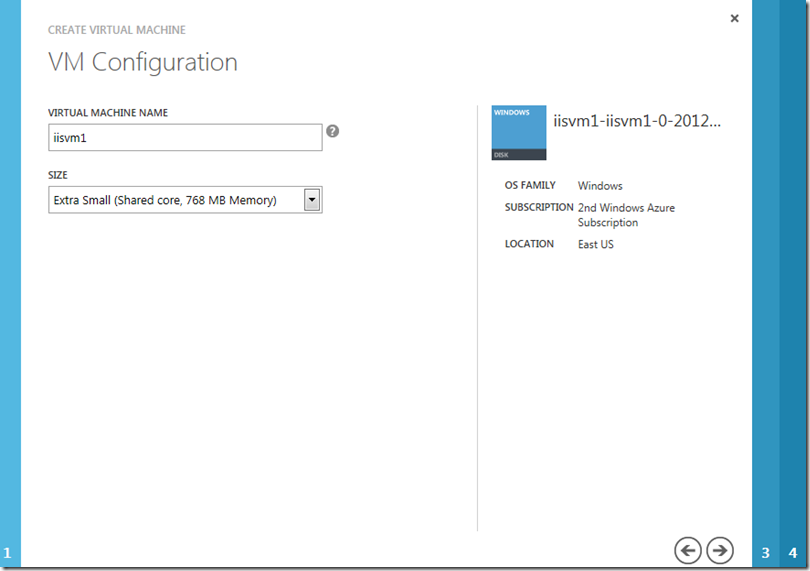This screenshot has height=571, width=810.
Task: Click the OS FAMILY label
Action: pos(530,186)
